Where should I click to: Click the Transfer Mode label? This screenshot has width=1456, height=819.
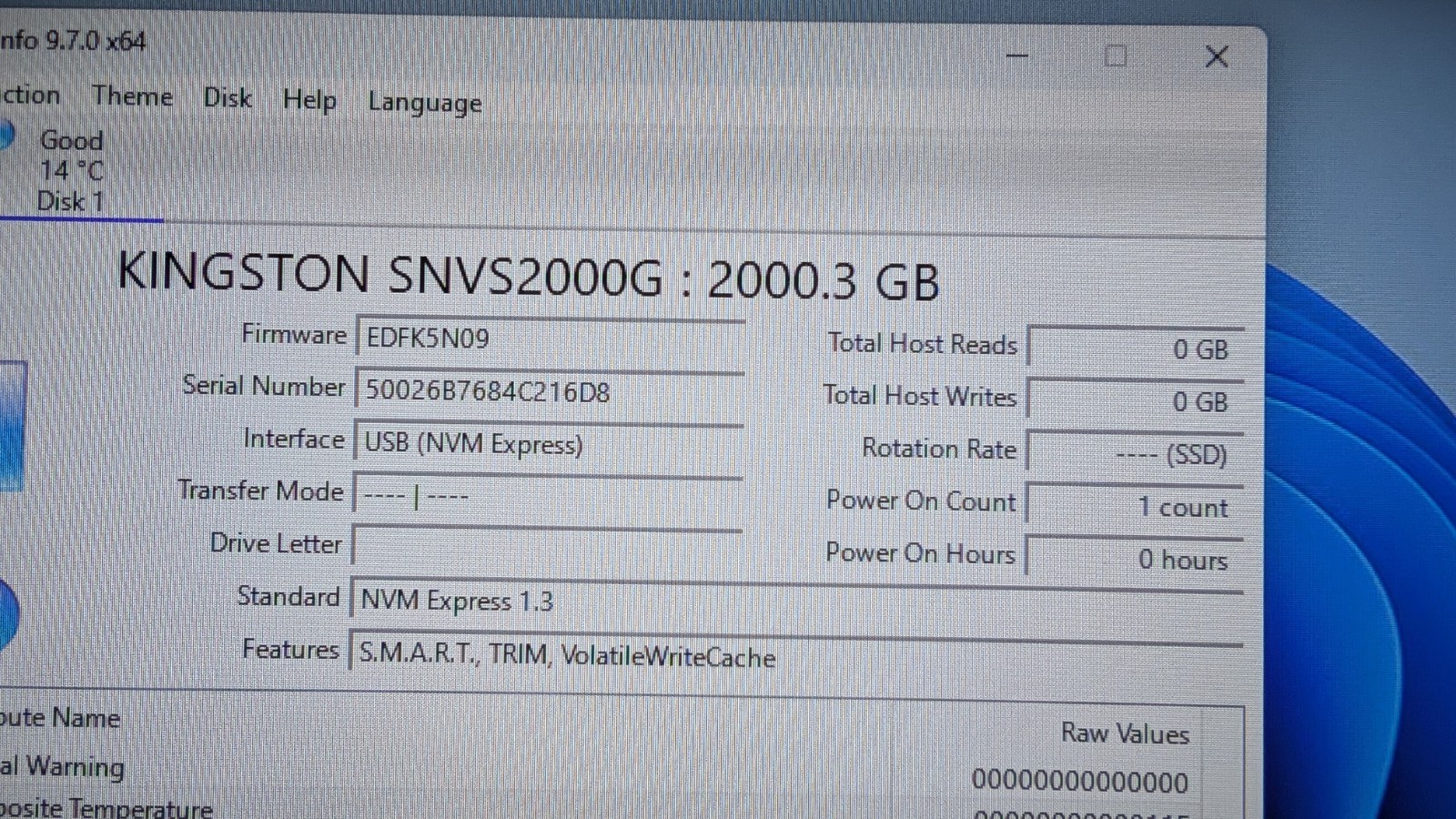coord(260,490)
